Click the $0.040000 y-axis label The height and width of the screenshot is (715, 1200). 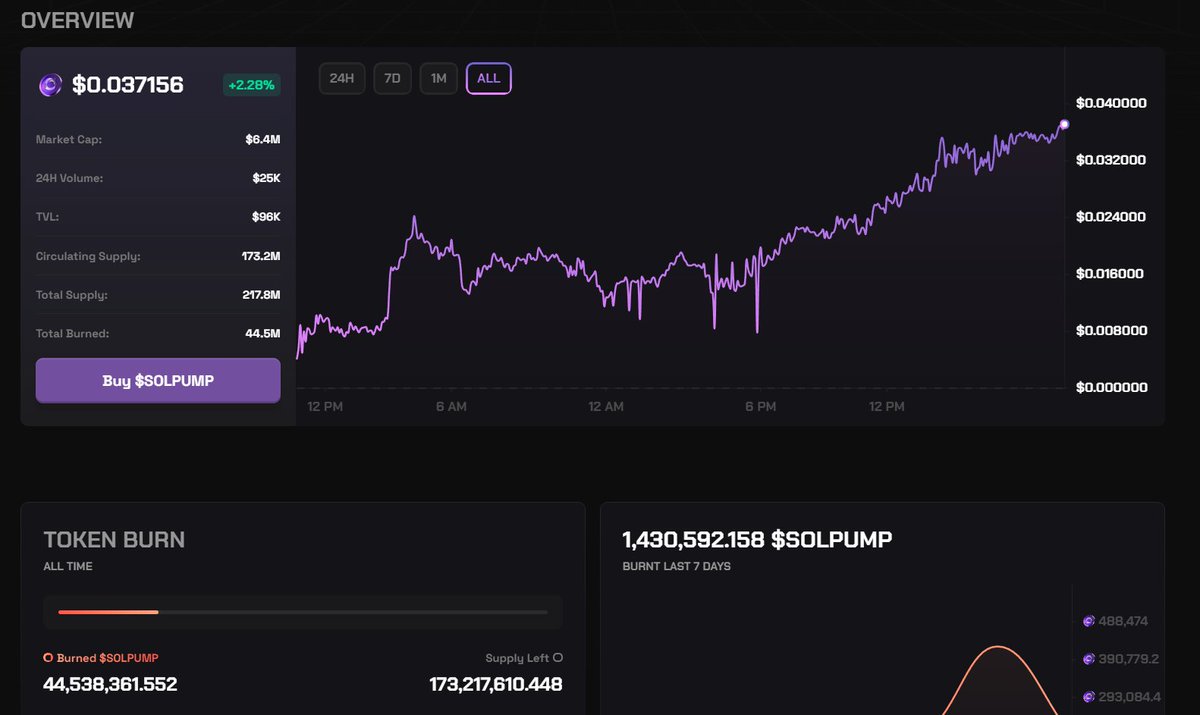(1111, 103)
